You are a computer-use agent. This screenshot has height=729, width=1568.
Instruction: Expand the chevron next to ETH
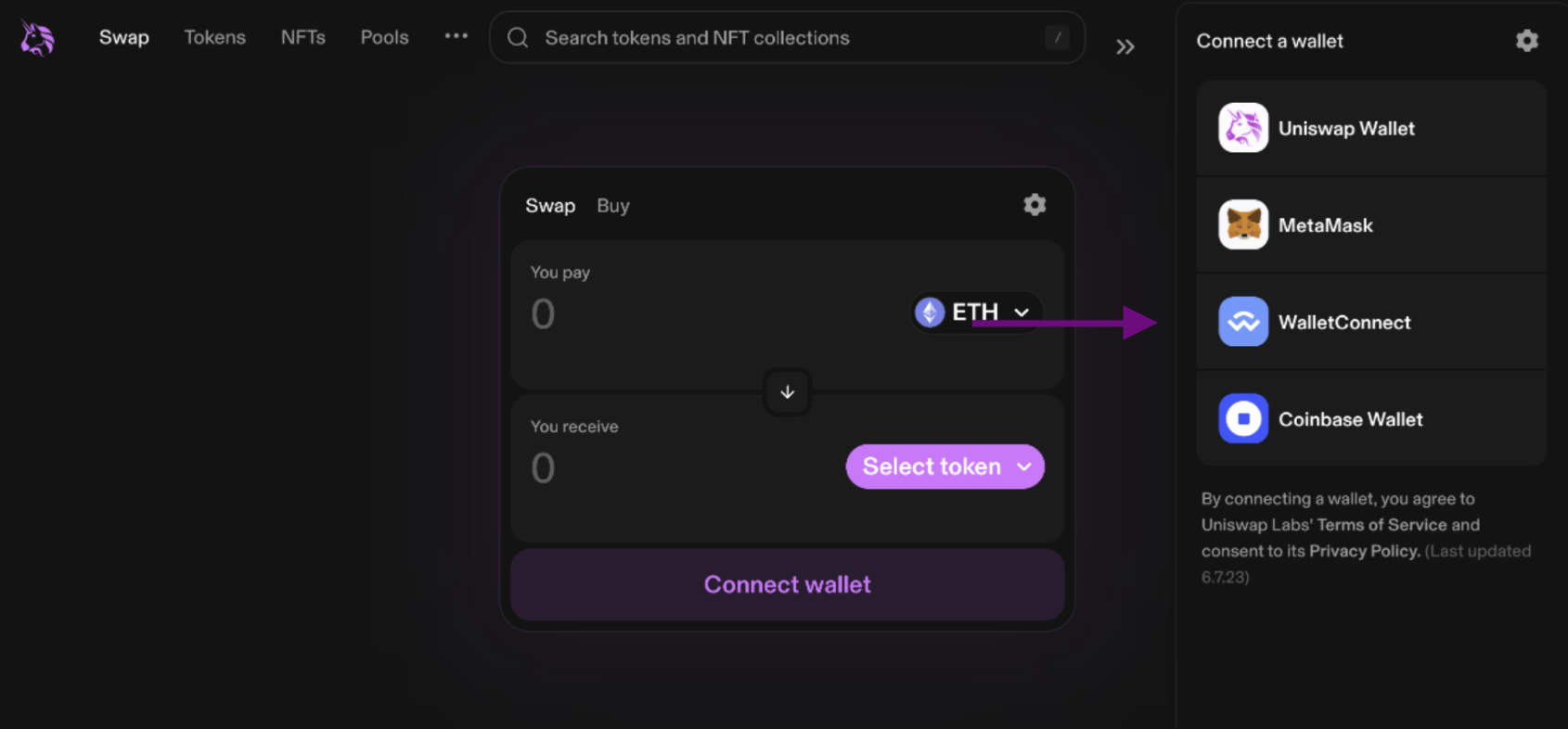(x=1022, y=313)
